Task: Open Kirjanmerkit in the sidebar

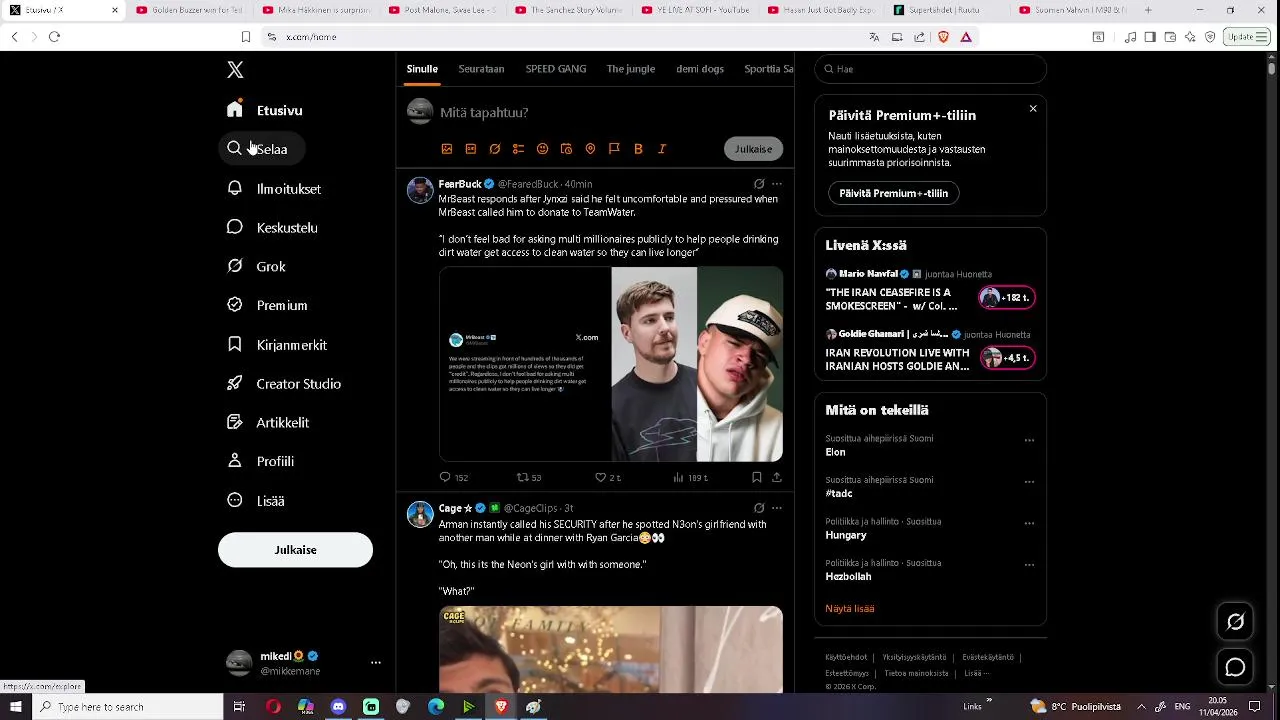Action: (x=277, y=345)
